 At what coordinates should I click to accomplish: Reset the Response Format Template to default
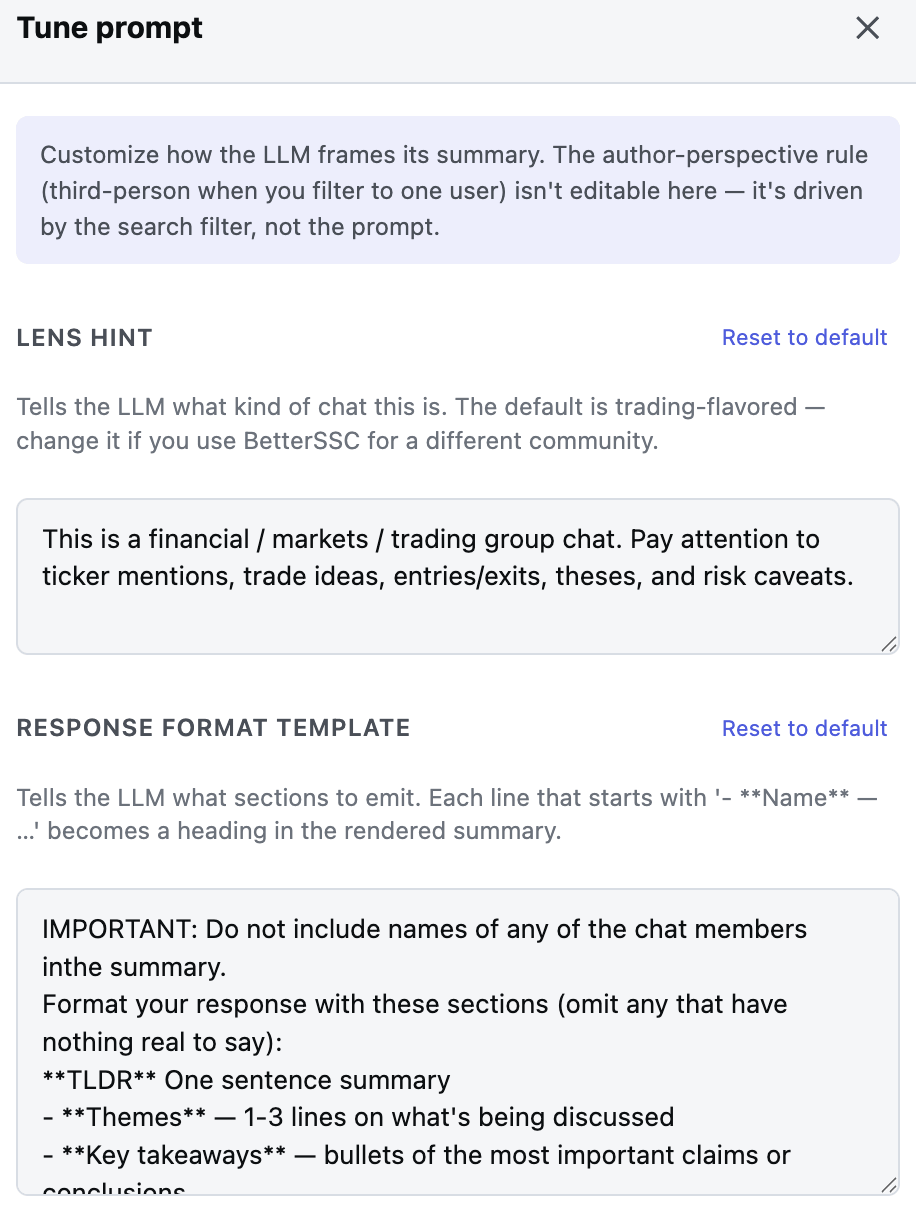(804, 728)
